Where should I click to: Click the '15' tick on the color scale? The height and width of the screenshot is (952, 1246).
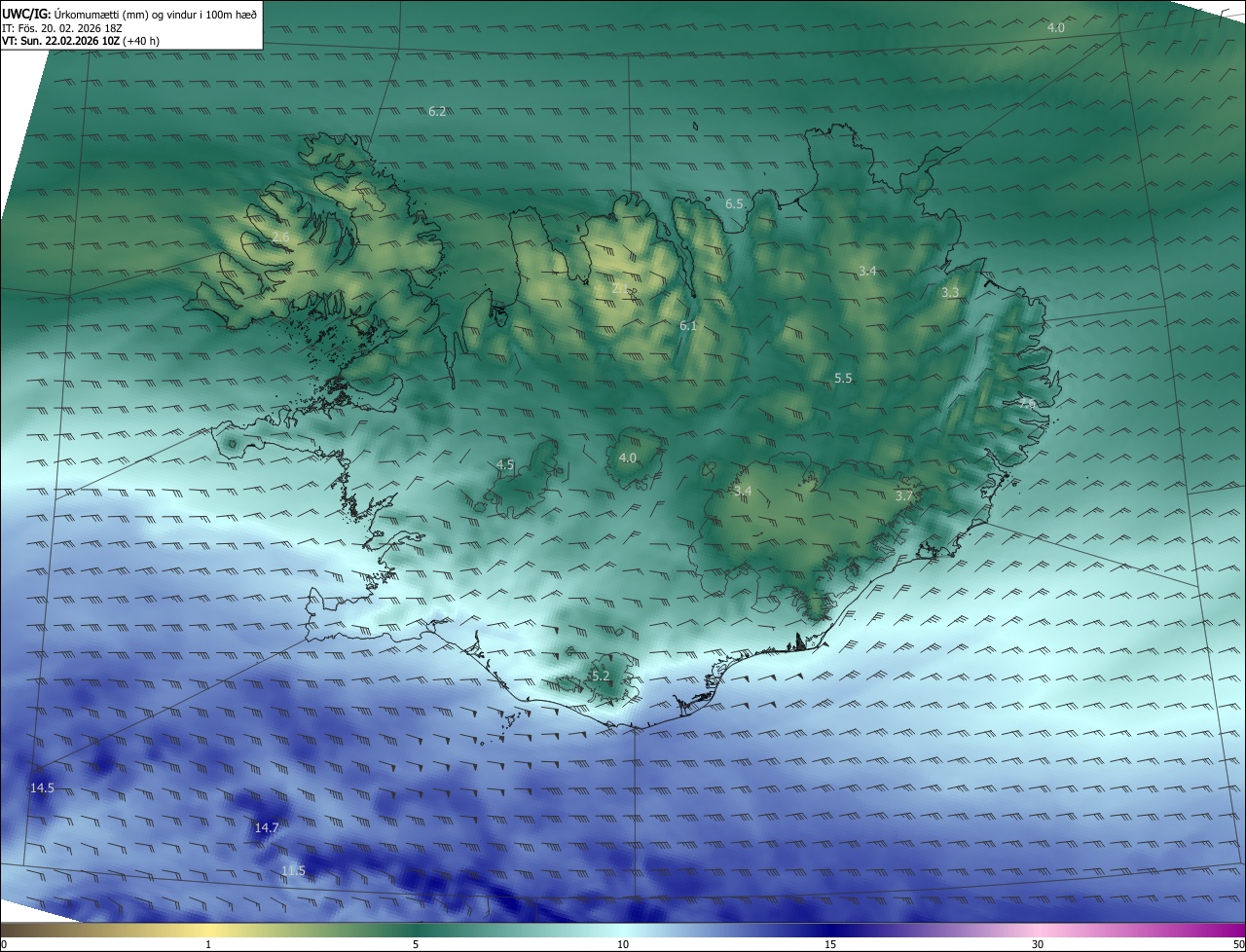[x=830, y=944]
